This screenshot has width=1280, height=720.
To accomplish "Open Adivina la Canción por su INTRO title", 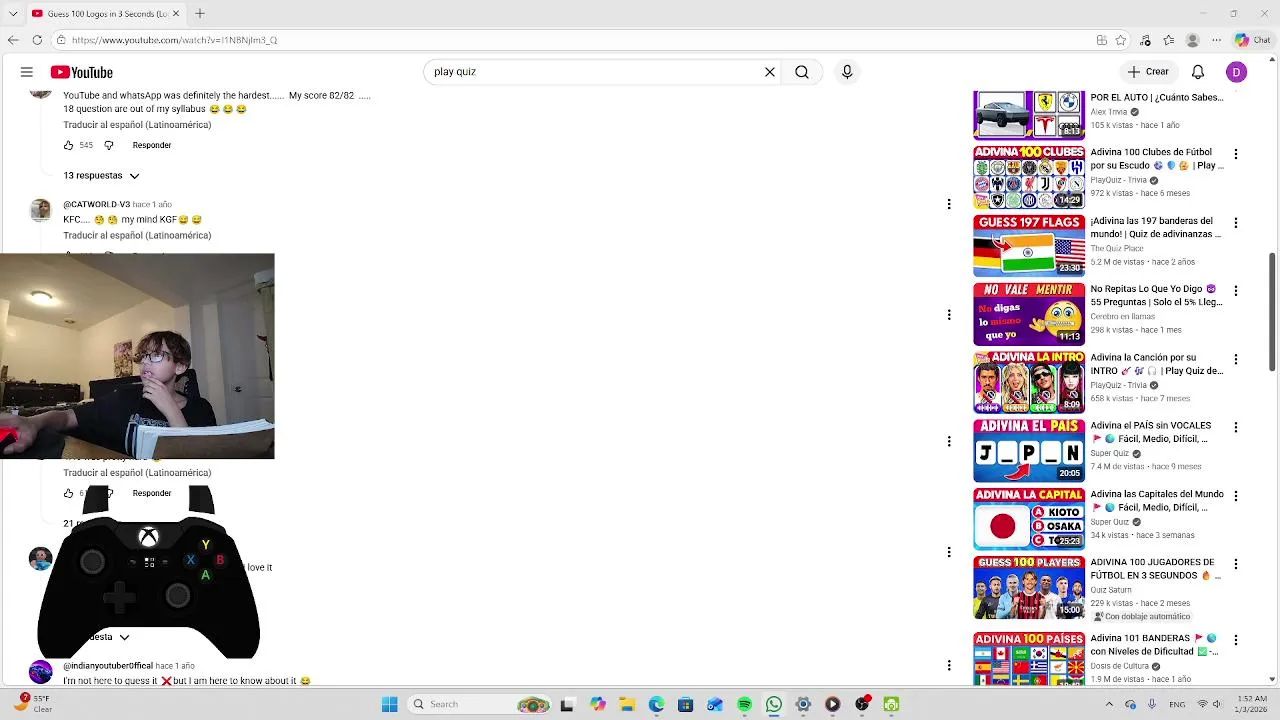I will tap(1157, 364).
